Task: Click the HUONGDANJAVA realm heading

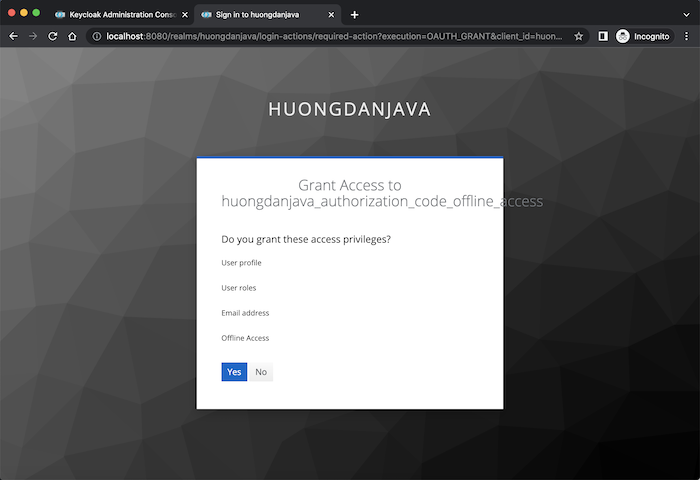Action: (x=350, y=109)
